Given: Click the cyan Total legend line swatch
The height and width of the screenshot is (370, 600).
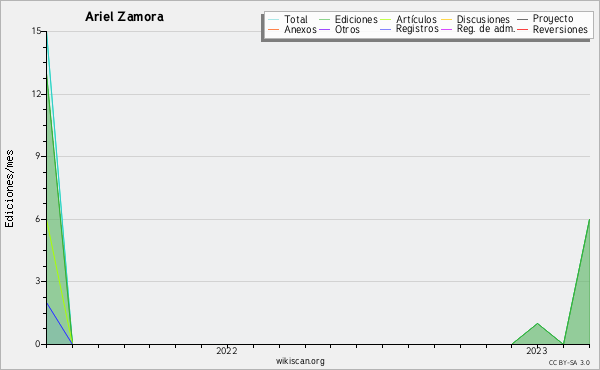Looking at the screenshot, I should pyautogui.click(x=274, y=20).
